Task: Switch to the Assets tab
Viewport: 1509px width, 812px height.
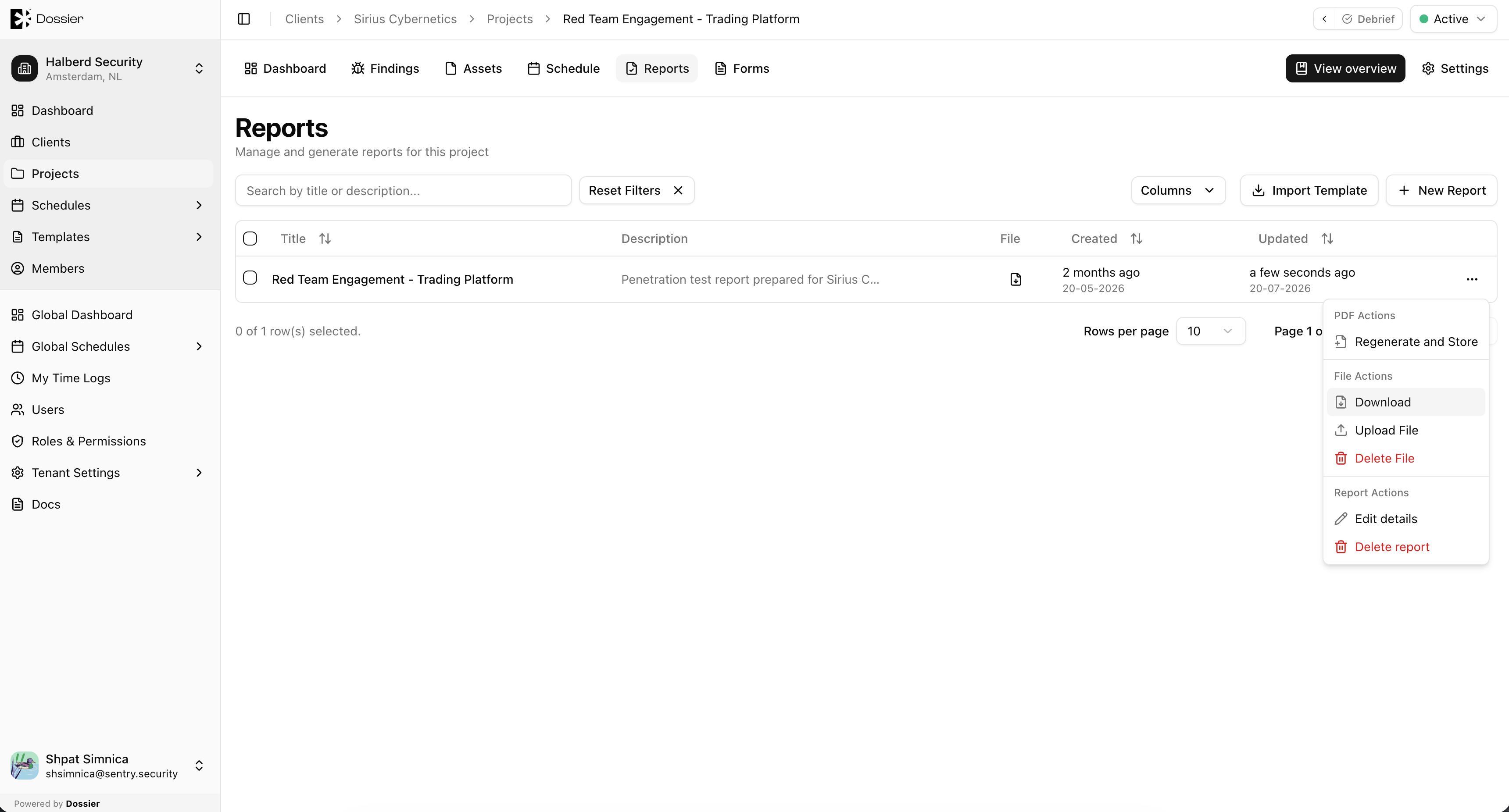Action: [473, 68]
